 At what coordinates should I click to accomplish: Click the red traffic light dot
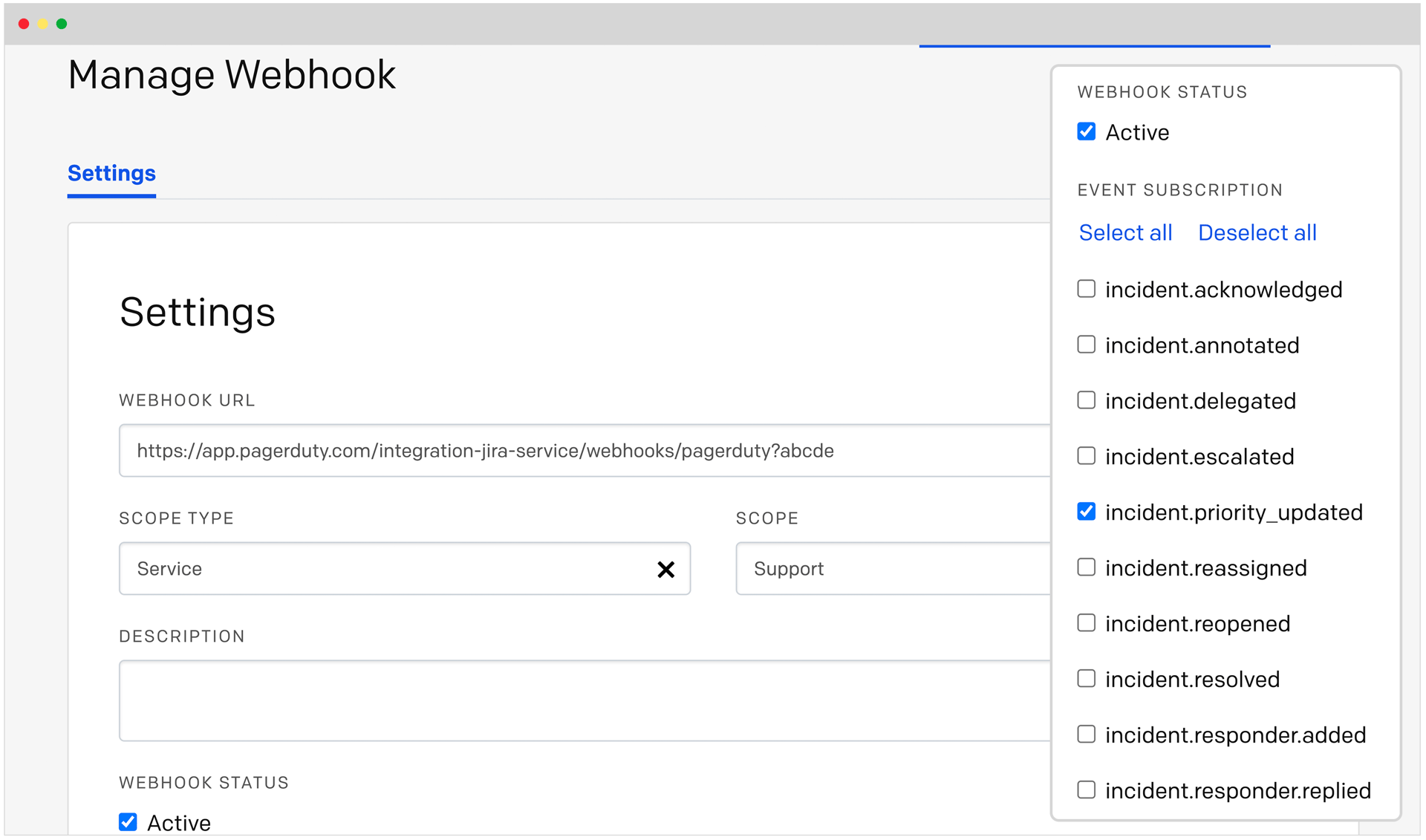coord(25,23)
